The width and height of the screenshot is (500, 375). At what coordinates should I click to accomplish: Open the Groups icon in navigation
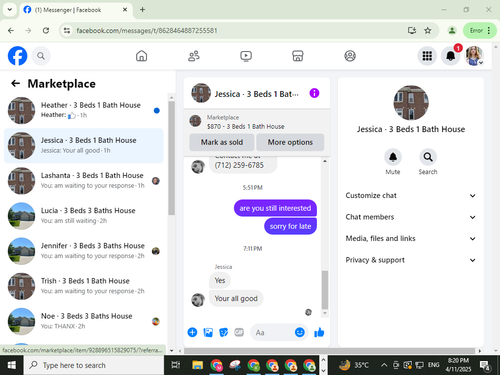350,56
